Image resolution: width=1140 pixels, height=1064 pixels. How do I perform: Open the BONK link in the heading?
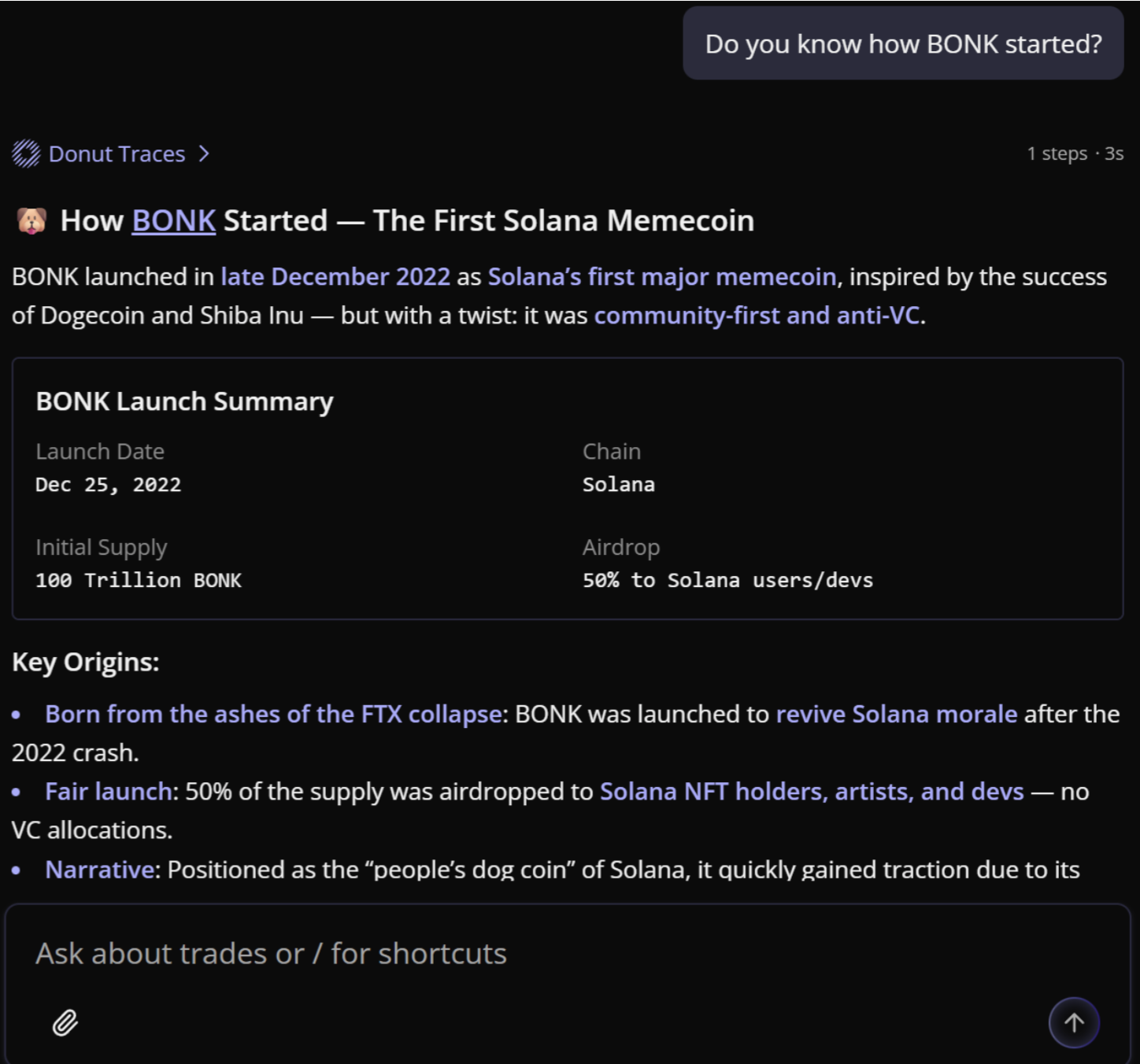click(173, 221)
